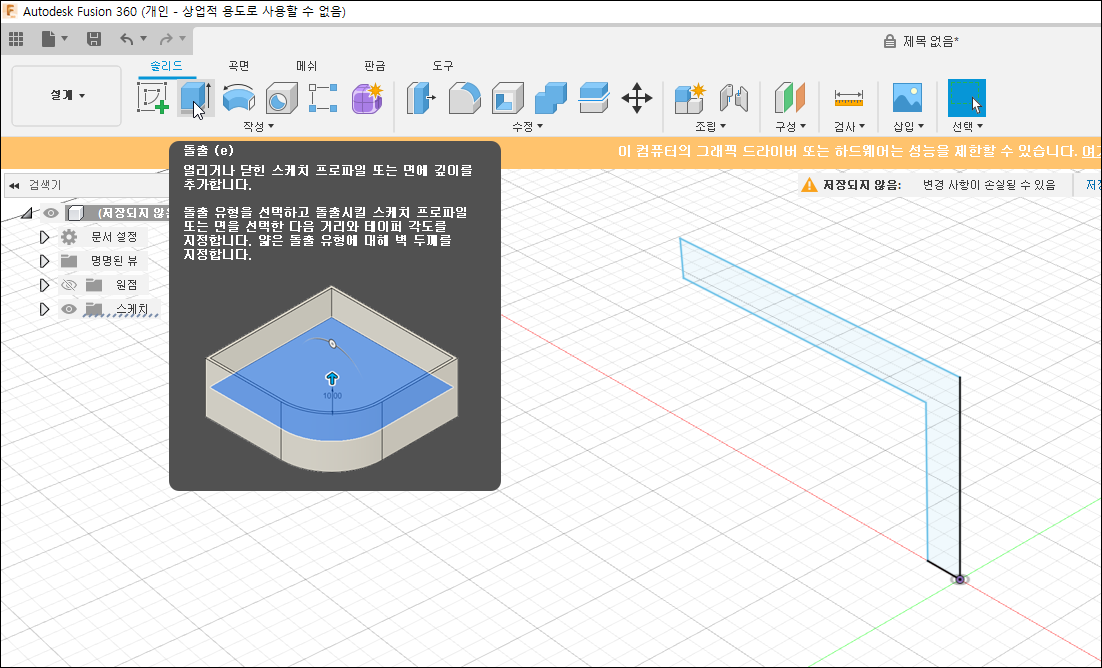Select the Hole tool
This screenshot has height=668, width=1102.
pos(281,98)
